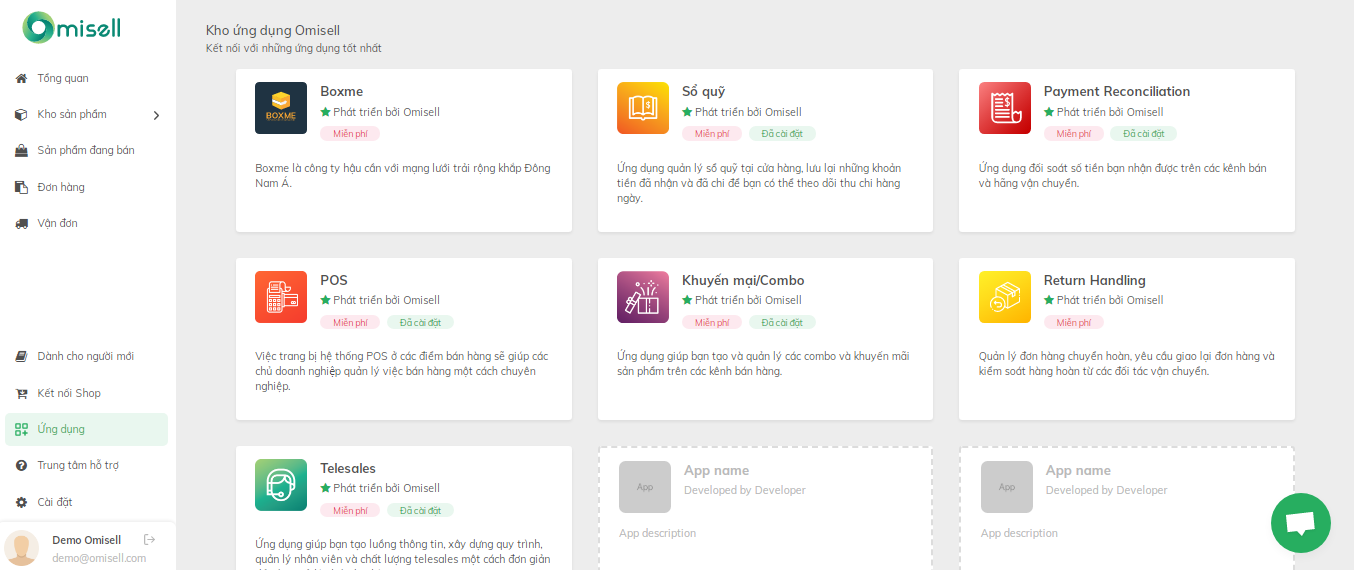Open the Khuyến mại/Combo title

click(x=743, y=280)
